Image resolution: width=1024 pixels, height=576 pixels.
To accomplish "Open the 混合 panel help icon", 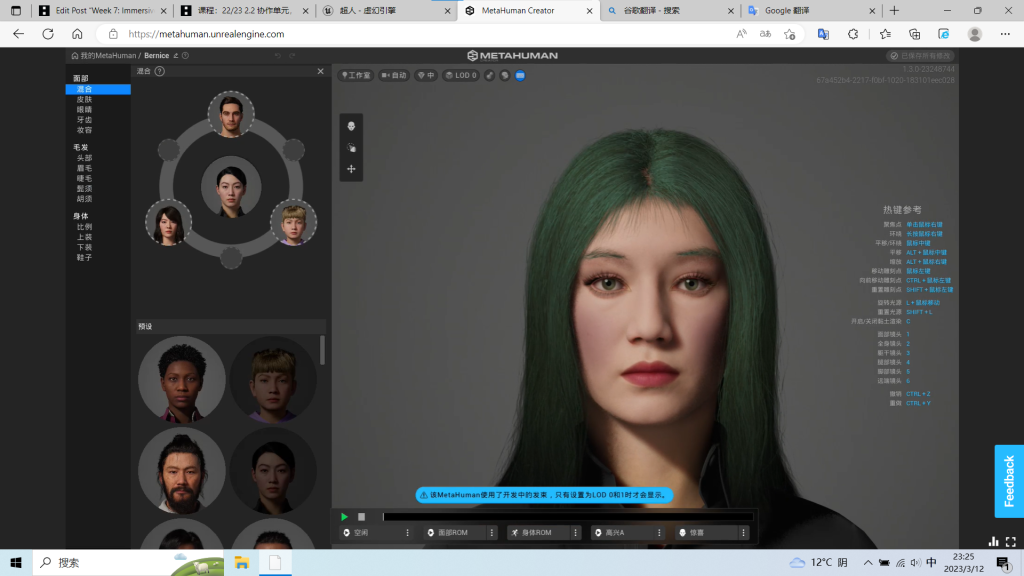I will [160, 71].
